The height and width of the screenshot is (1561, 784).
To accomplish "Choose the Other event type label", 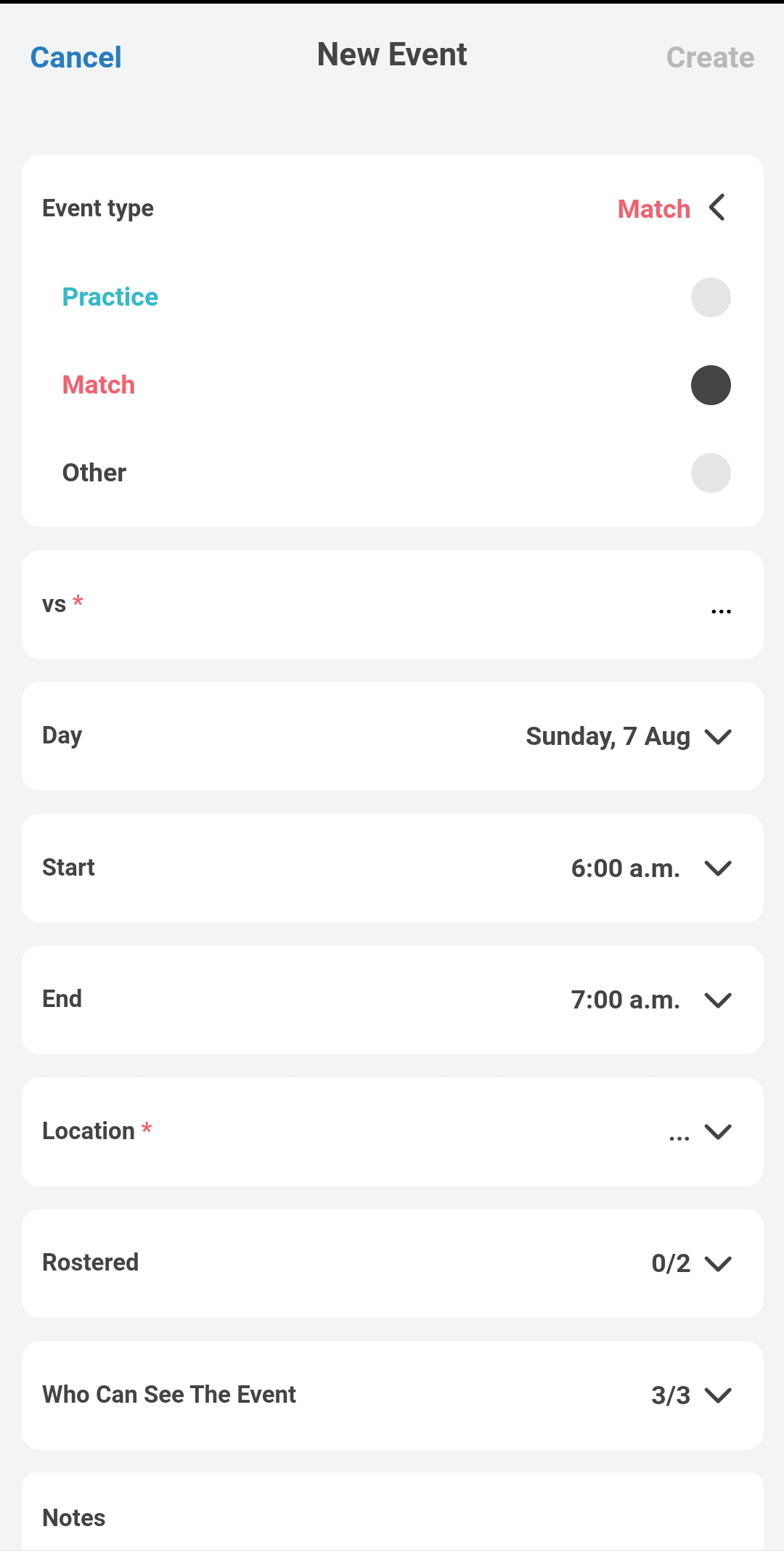I will pos(94,473).
